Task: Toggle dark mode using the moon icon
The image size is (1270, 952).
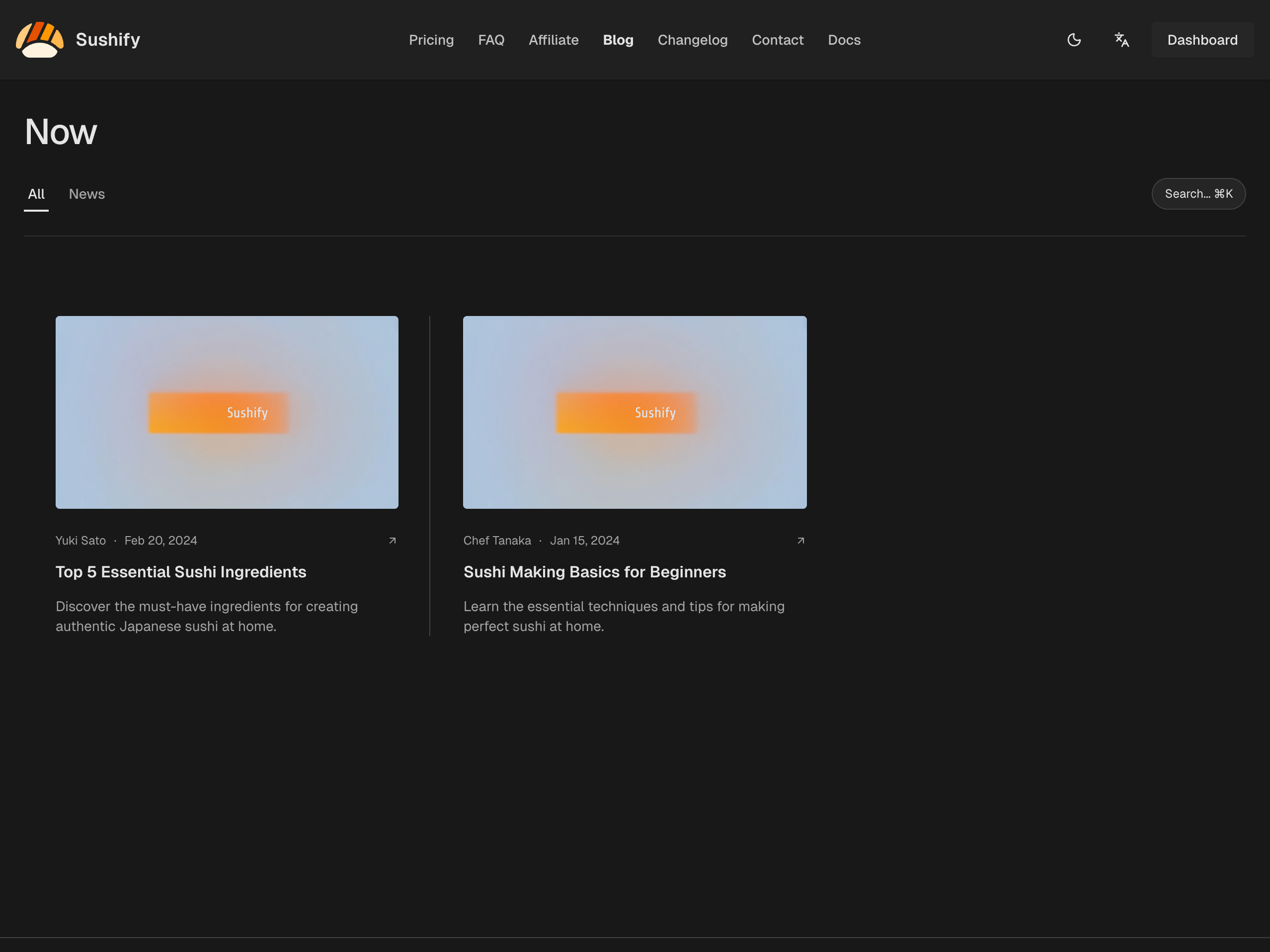Action: (x=1074, y=40)
